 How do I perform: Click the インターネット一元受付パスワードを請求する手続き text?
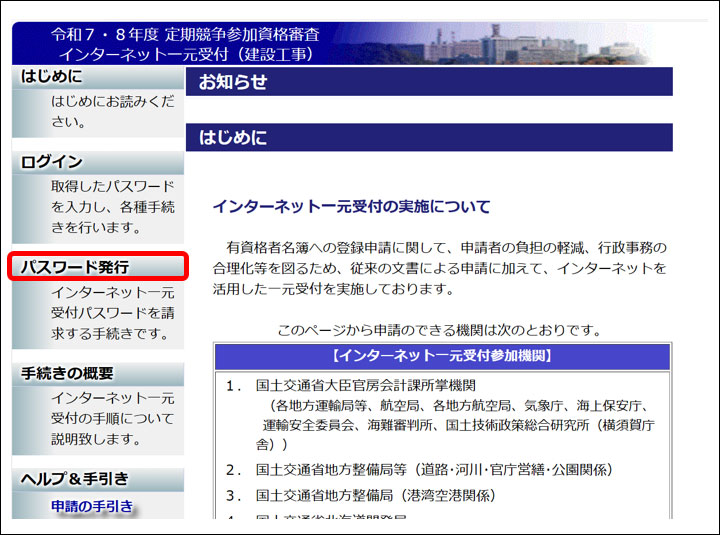pos(112,313)
